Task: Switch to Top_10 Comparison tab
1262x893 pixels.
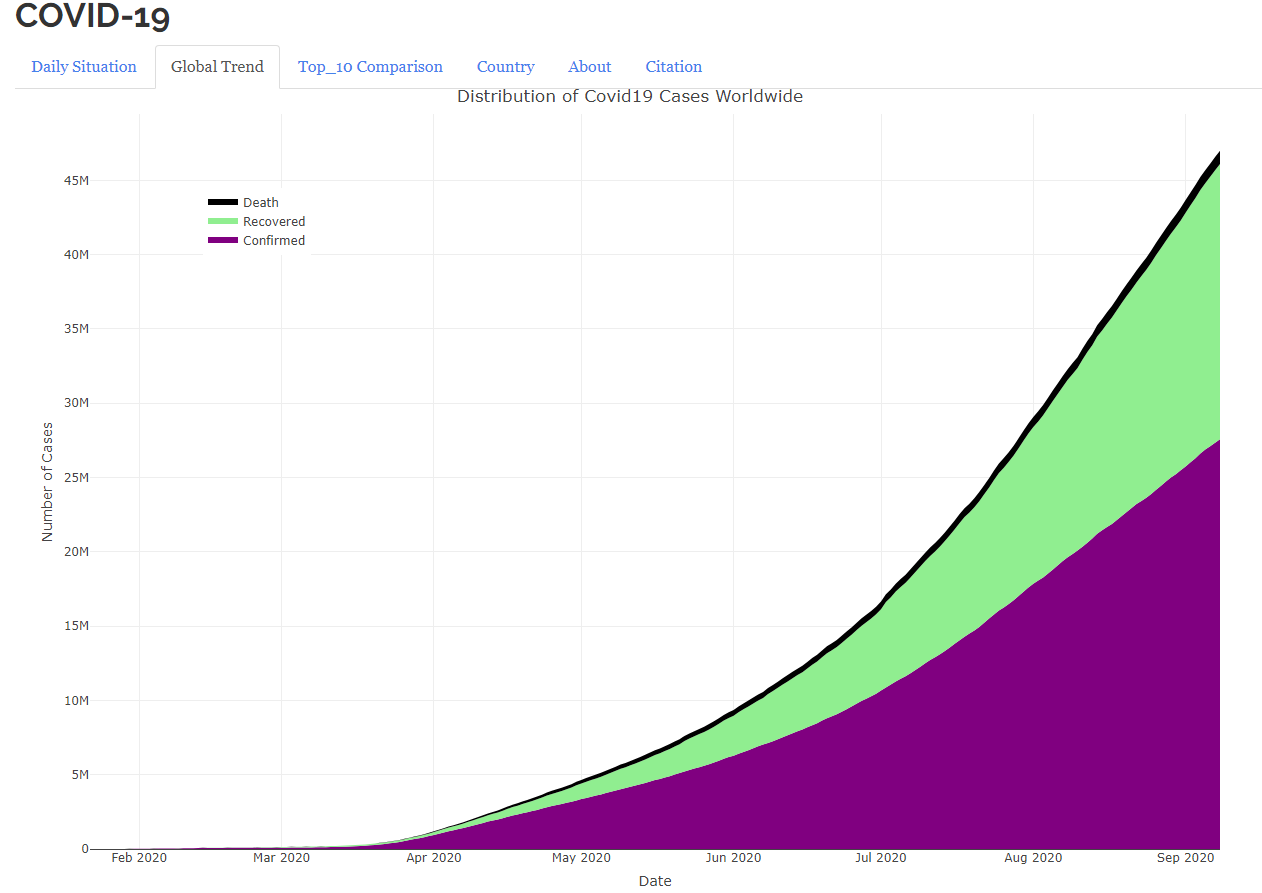Action: 370,67
